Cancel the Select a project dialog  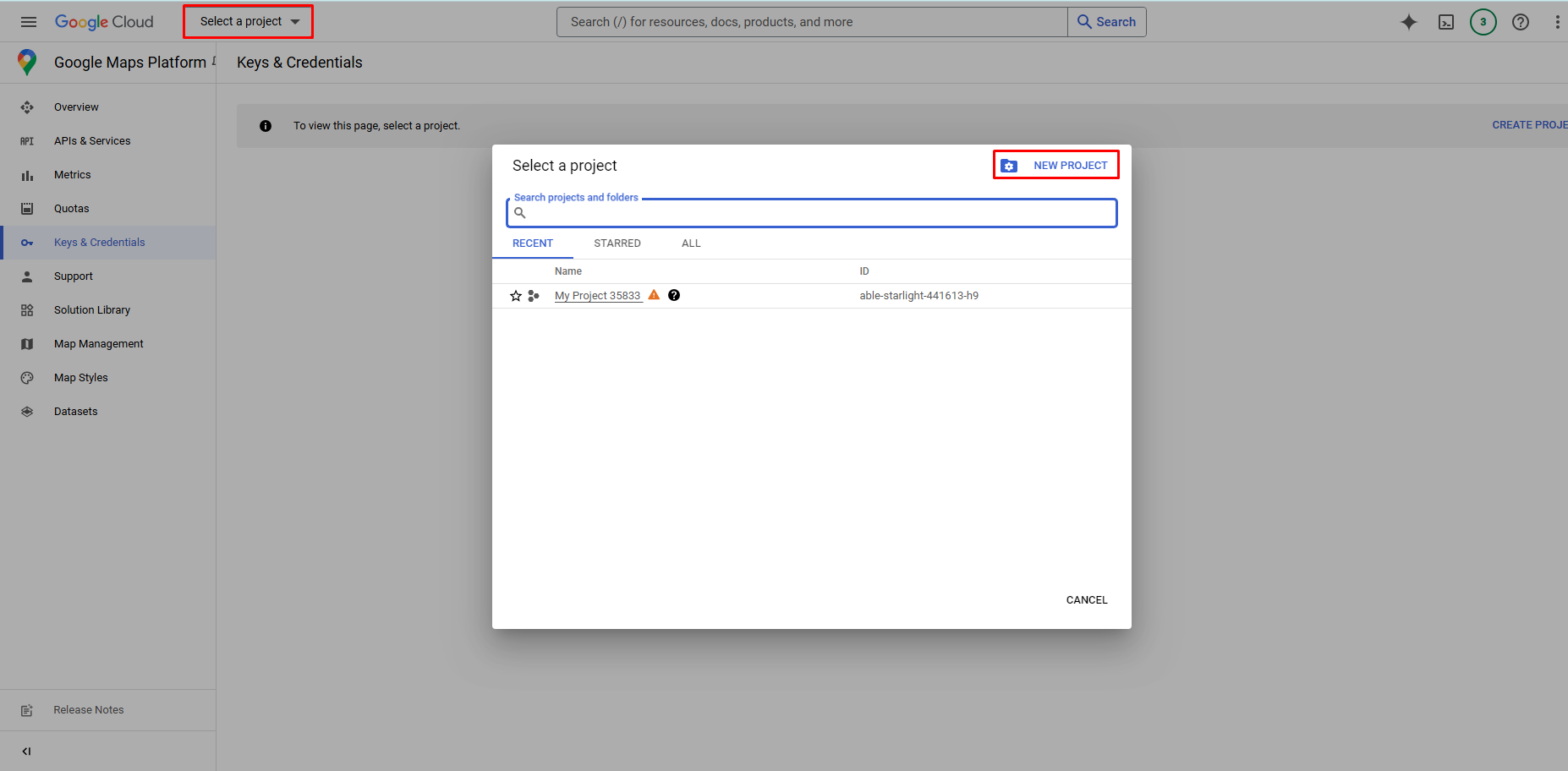pos(1086,600)
